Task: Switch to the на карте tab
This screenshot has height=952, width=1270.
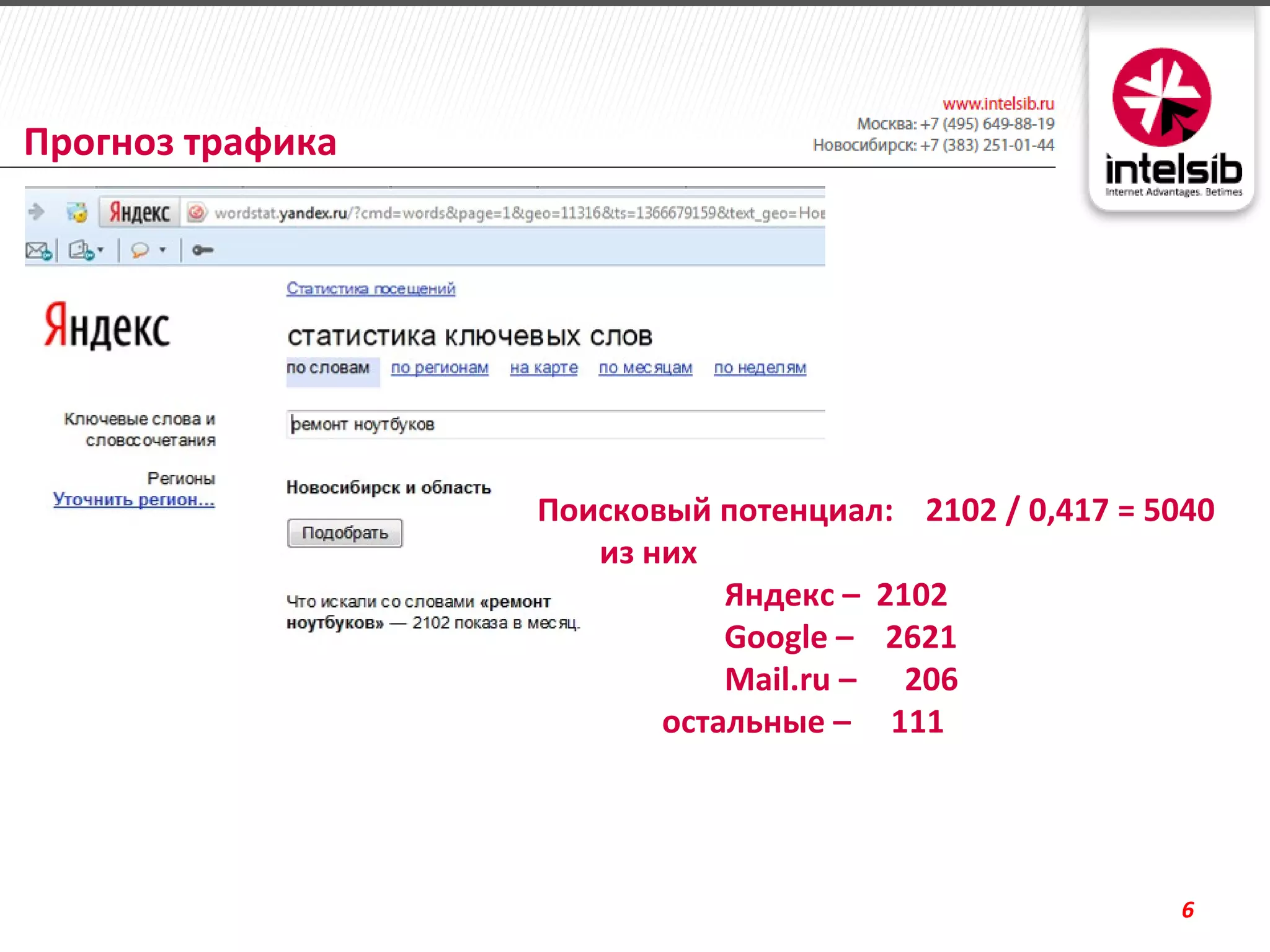Action: [544, 368]
